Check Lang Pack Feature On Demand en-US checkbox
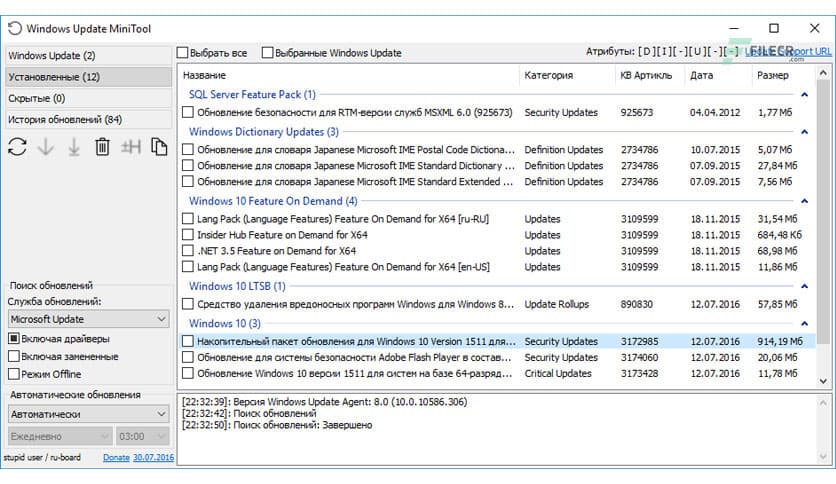 click(x=188, y=267)
